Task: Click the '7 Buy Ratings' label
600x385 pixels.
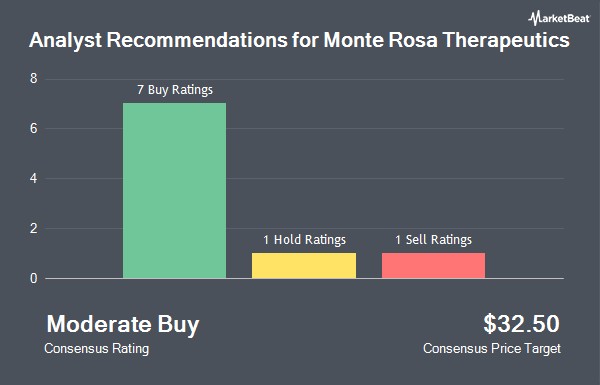Action: [175, 90]
